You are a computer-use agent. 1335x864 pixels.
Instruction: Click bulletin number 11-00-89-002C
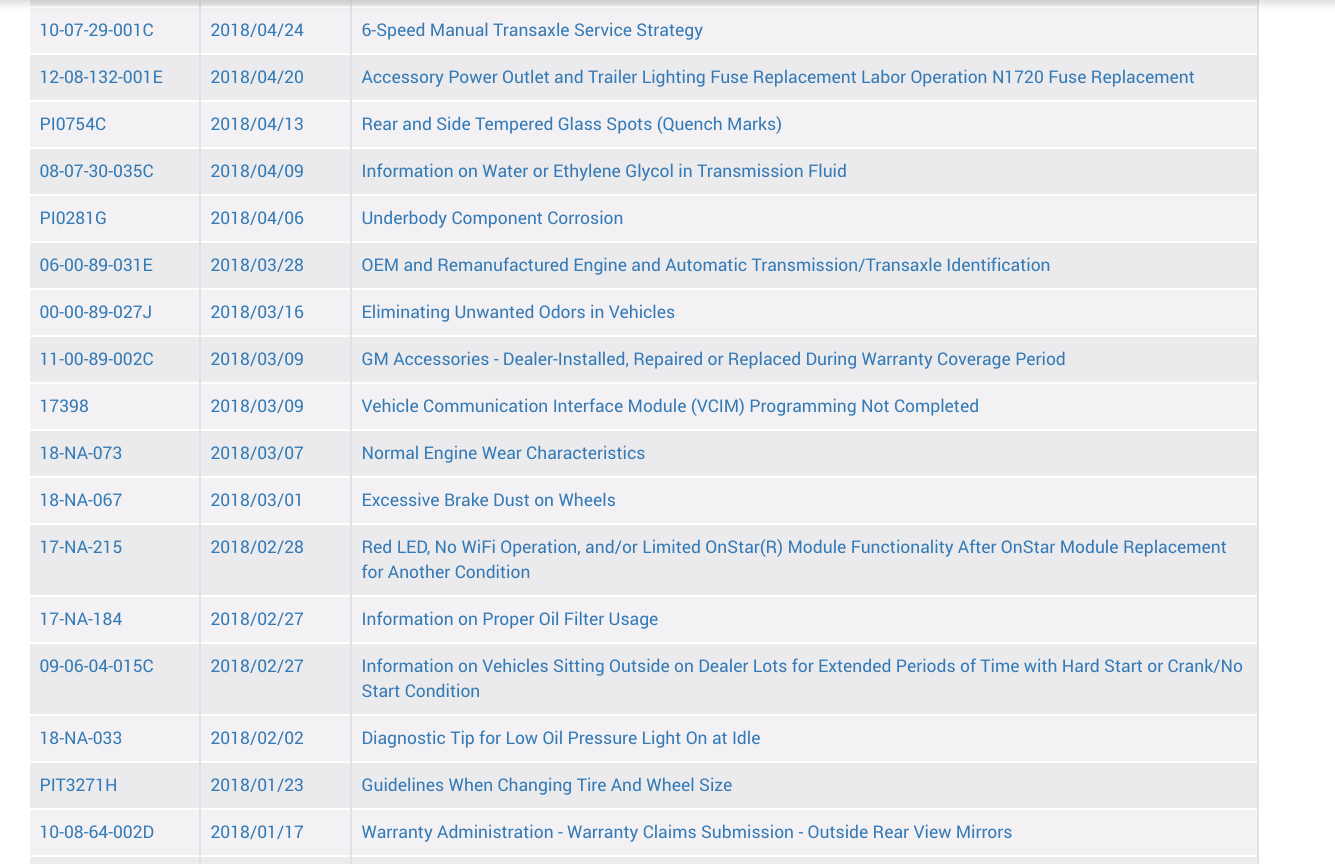pyautogui.click(x=96, y=359)
